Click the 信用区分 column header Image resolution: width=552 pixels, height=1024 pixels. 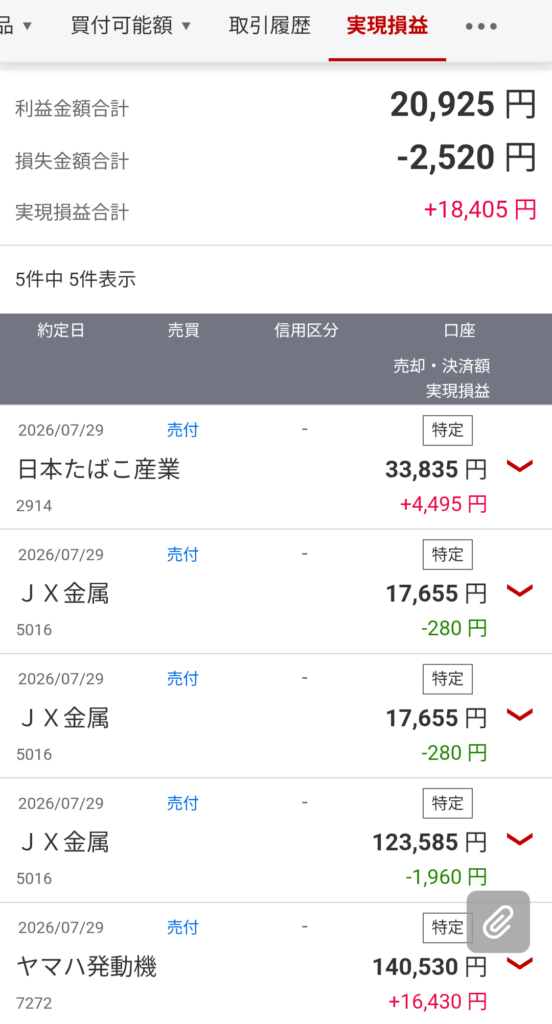point(306,330)
